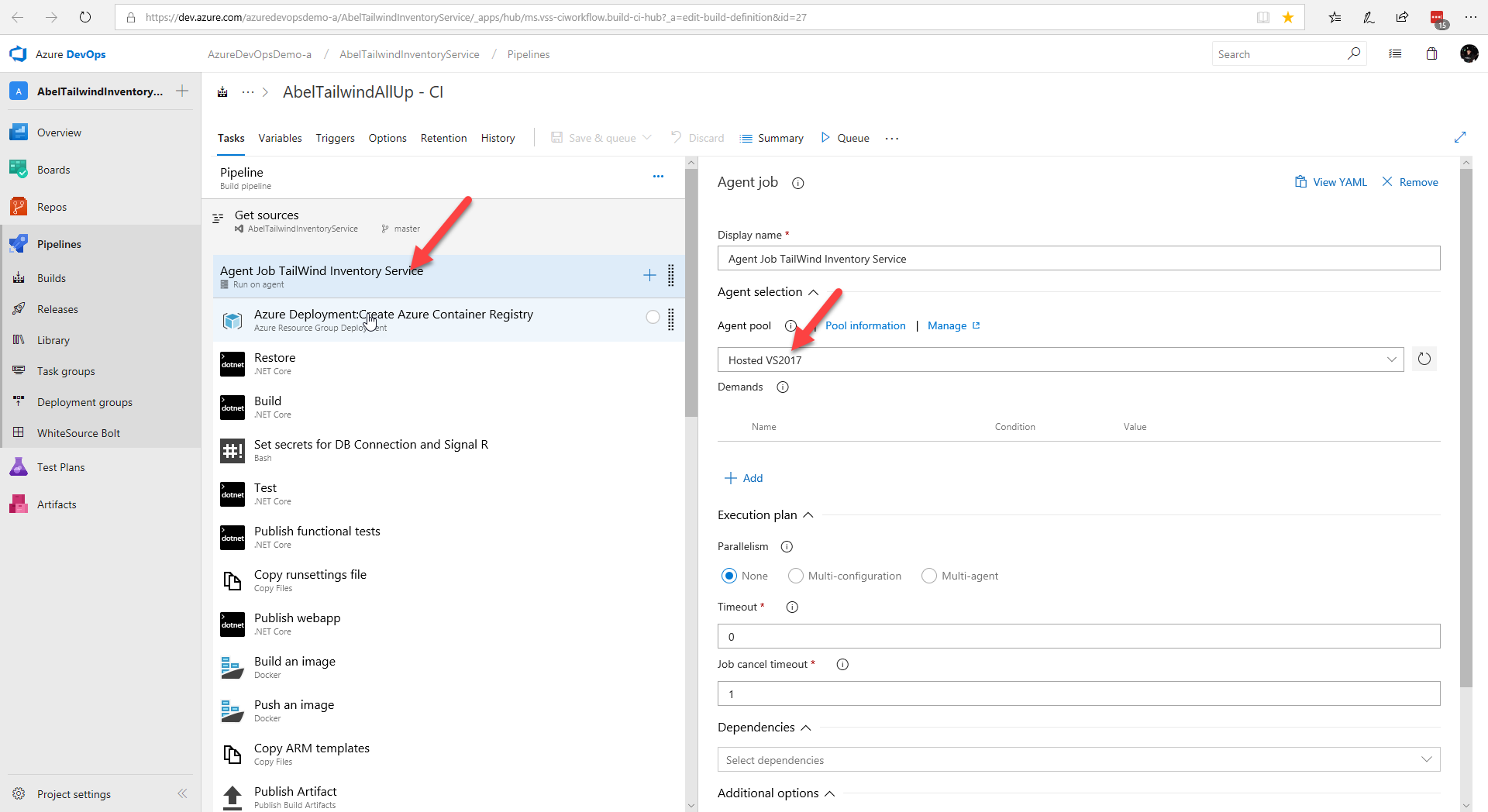Viewport: 1488px width, 812px height.
Task: Click the AbelTailwindInventoryService breadcrumb
Action: coord(409,54)
